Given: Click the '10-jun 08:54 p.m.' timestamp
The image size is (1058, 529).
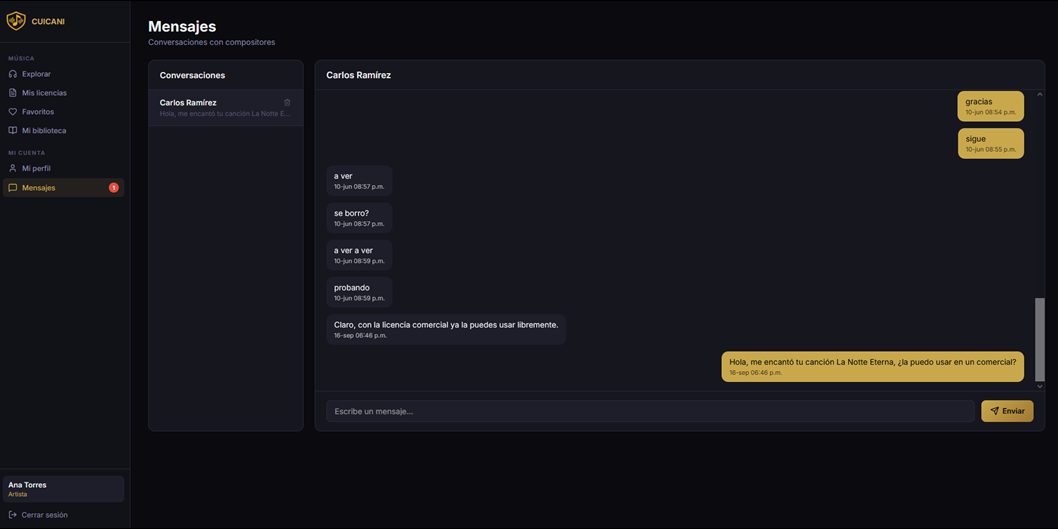Looking at the screenshot, I should tap(991, 112).
